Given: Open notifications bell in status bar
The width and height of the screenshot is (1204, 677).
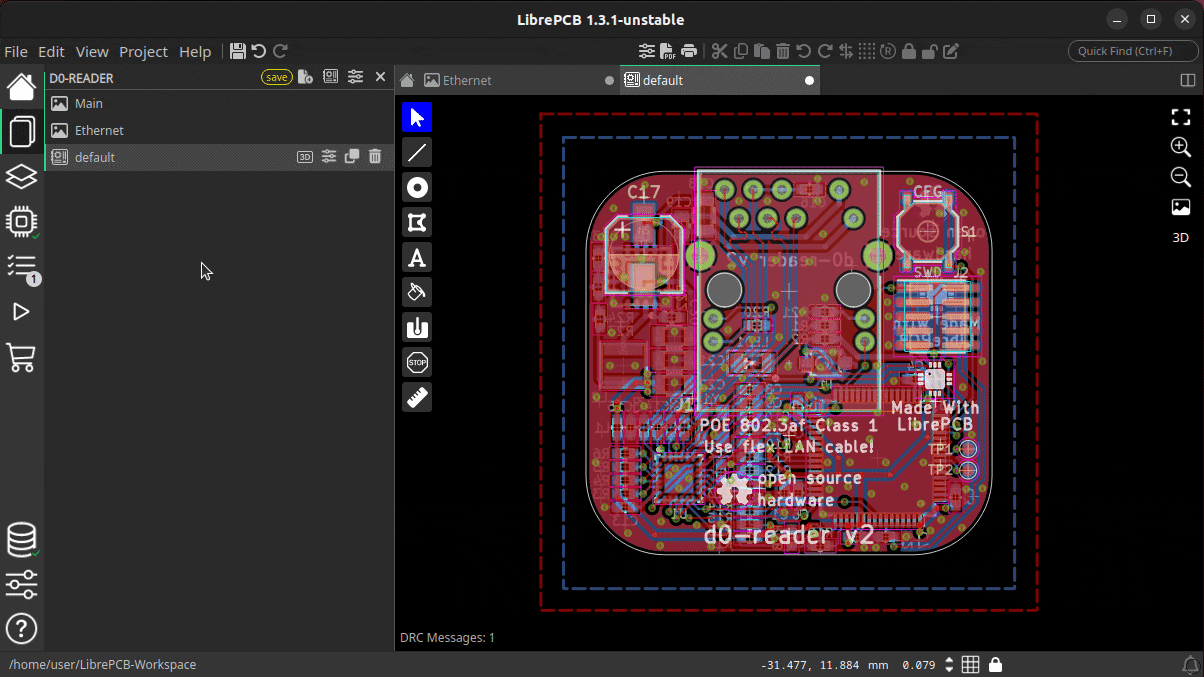Looking at the screenshot, I should coord(1190,665).
